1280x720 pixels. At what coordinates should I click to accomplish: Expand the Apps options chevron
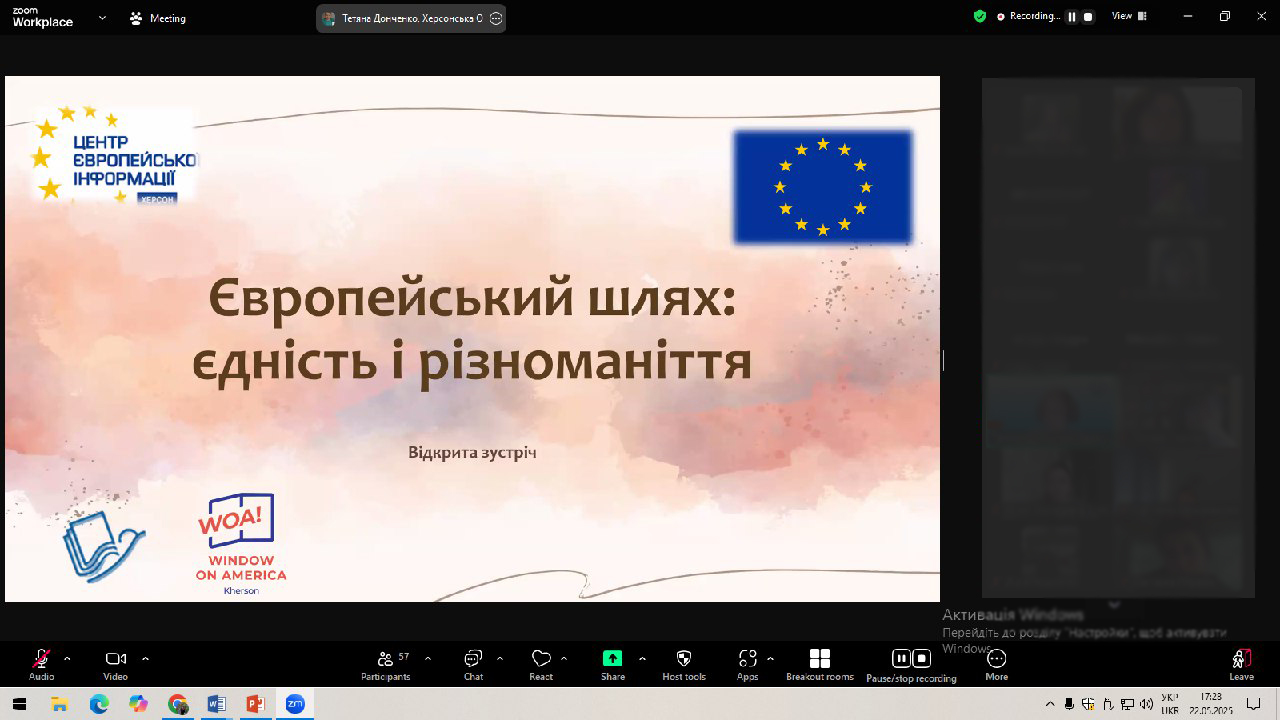coord(770,658)
